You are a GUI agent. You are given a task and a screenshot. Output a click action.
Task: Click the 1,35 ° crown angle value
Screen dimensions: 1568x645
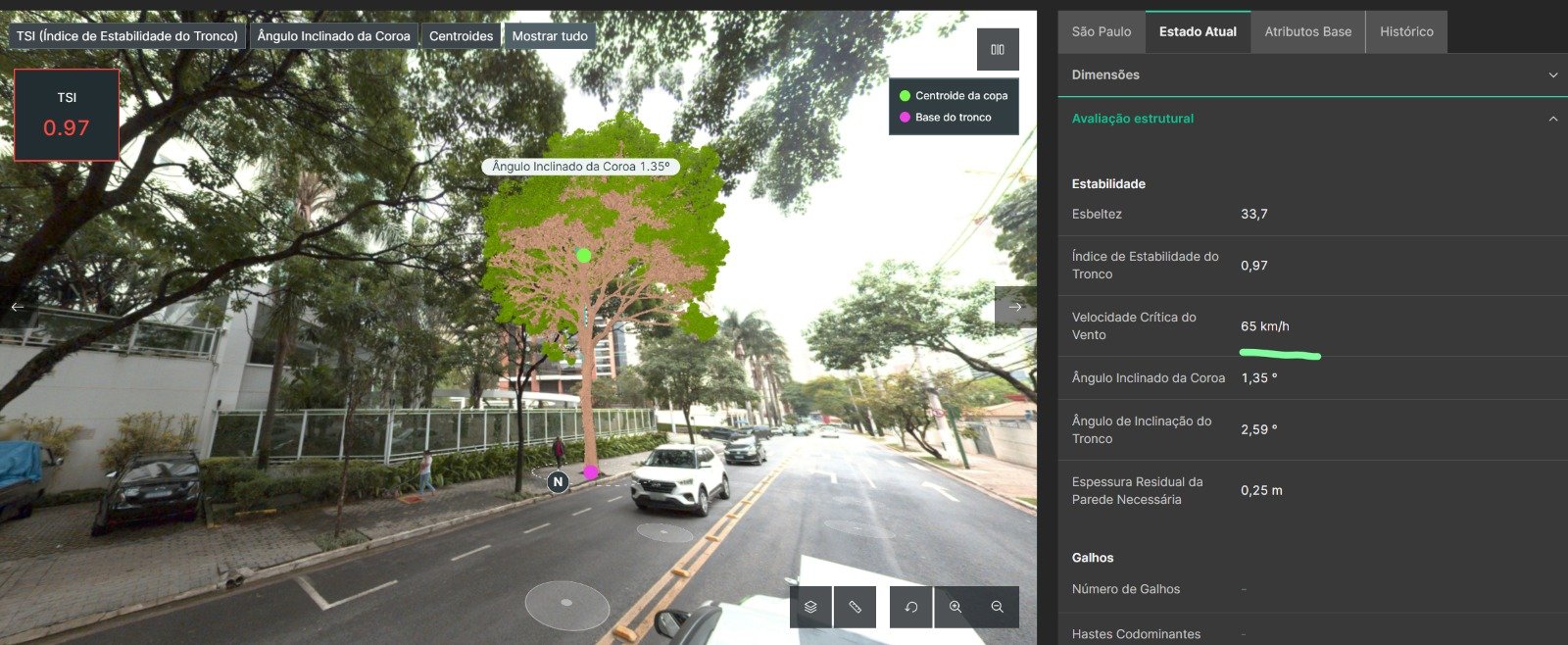click(1259, 378)
